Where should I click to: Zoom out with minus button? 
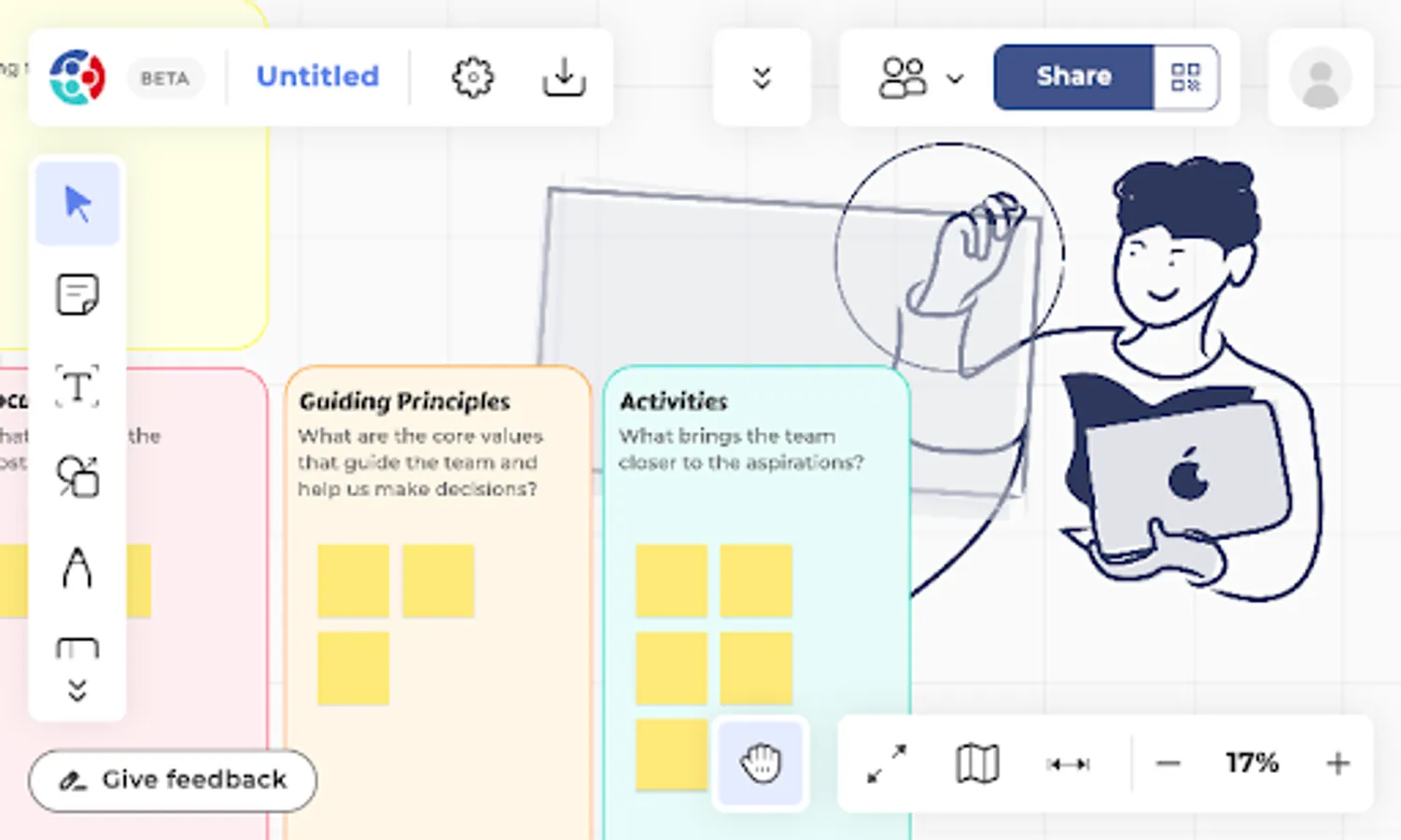point(1168,763)
